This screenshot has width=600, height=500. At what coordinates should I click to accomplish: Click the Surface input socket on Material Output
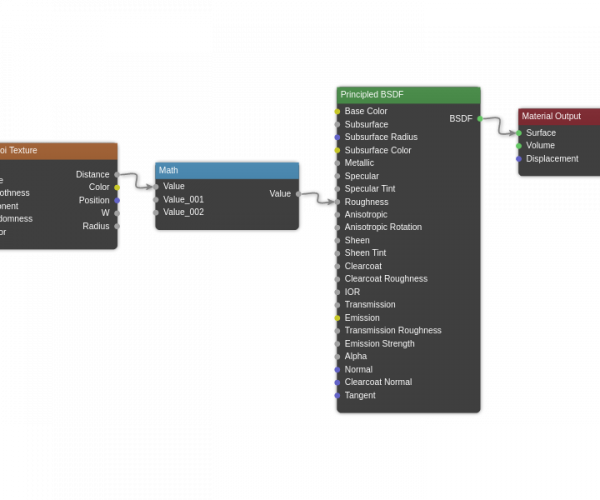tap(519, 133)
